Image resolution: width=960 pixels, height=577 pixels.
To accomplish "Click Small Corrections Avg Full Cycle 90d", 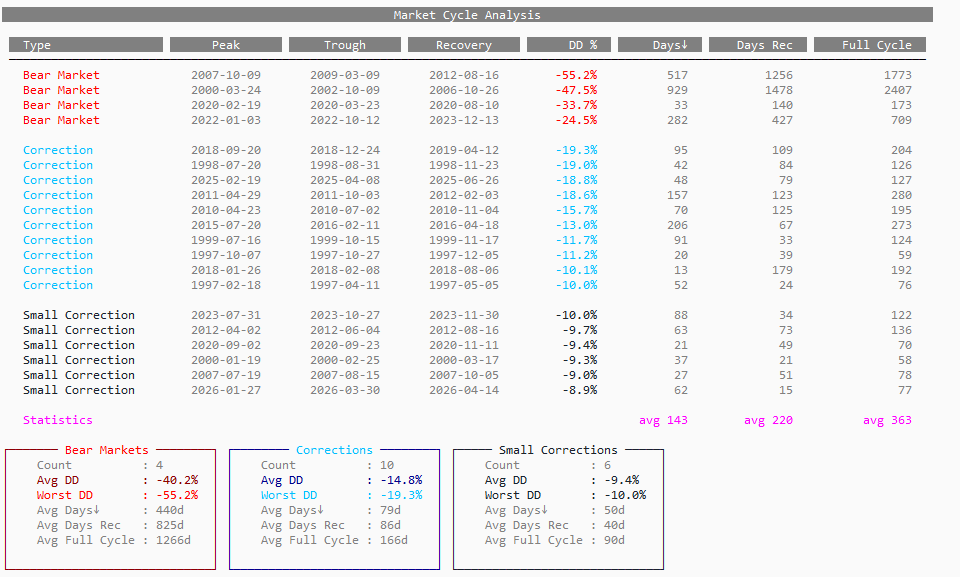I will [614, 540].
